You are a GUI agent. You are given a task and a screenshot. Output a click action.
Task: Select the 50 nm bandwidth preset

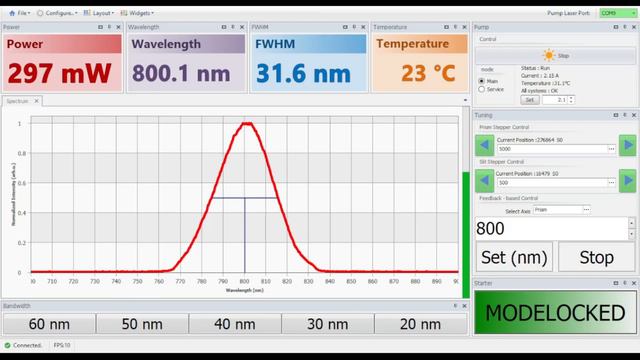(x=142, y=324)
